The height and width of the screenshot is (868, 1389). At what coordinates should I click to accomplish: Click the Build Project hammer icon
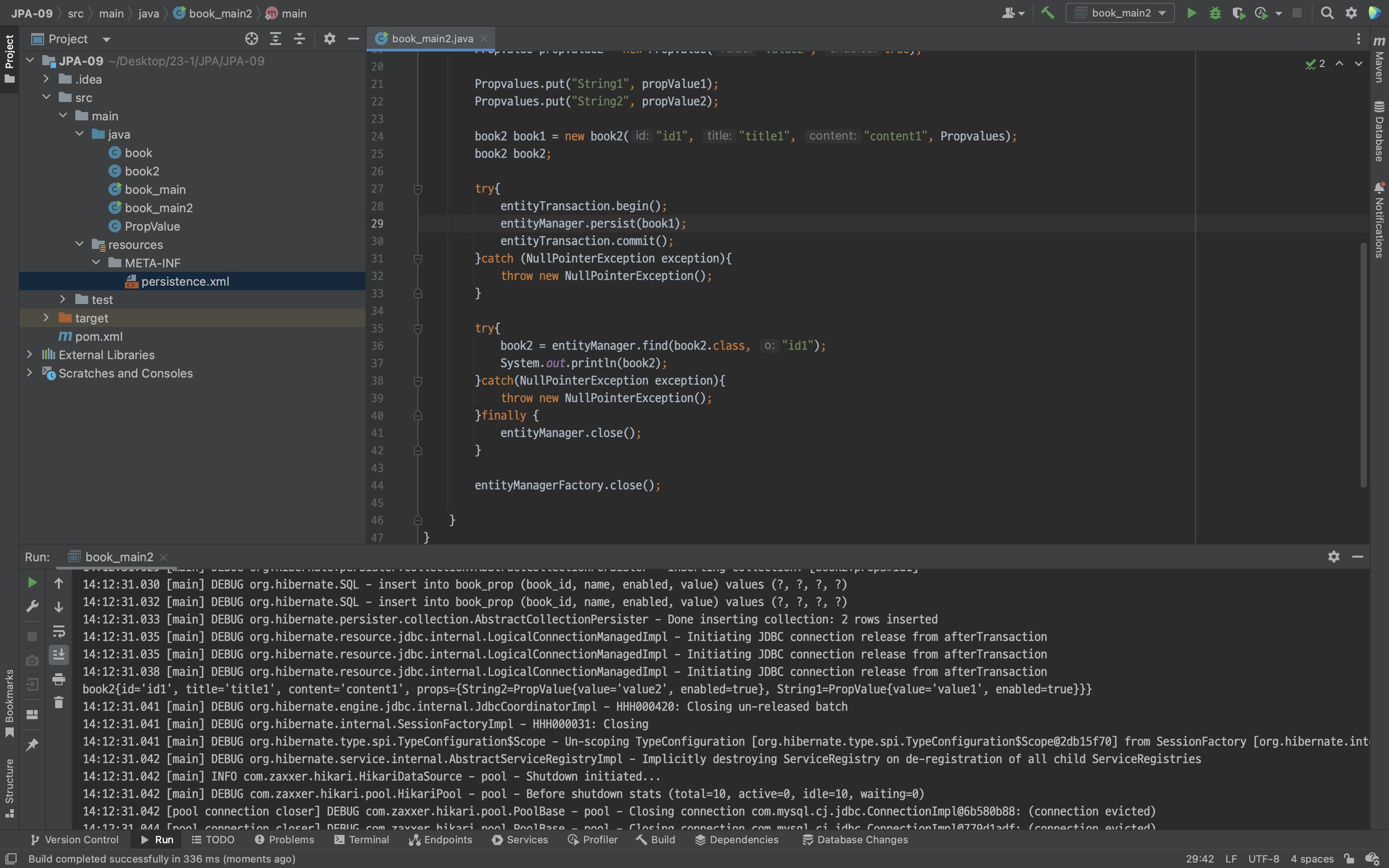click(1047, 13)
